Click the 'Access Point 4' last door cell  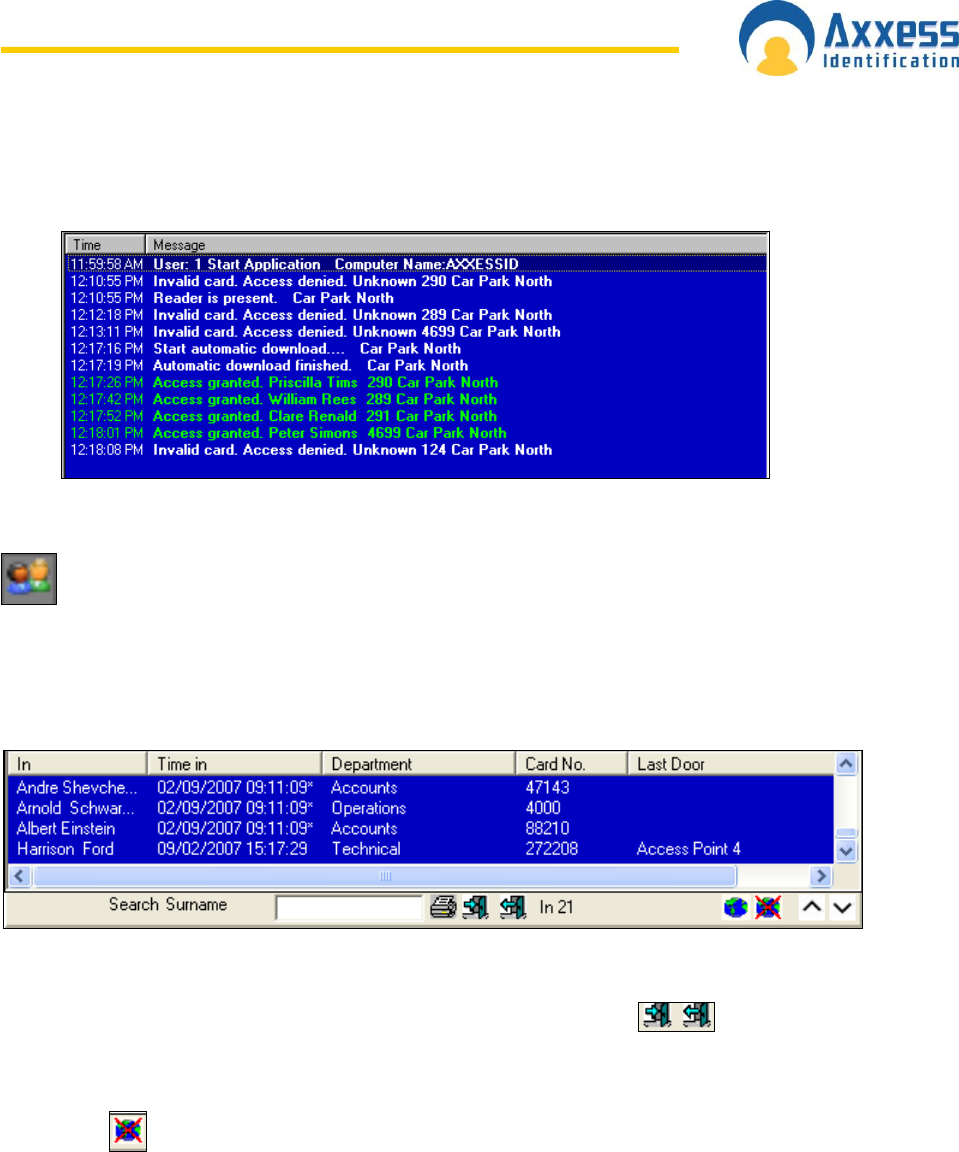coord(689,849)
